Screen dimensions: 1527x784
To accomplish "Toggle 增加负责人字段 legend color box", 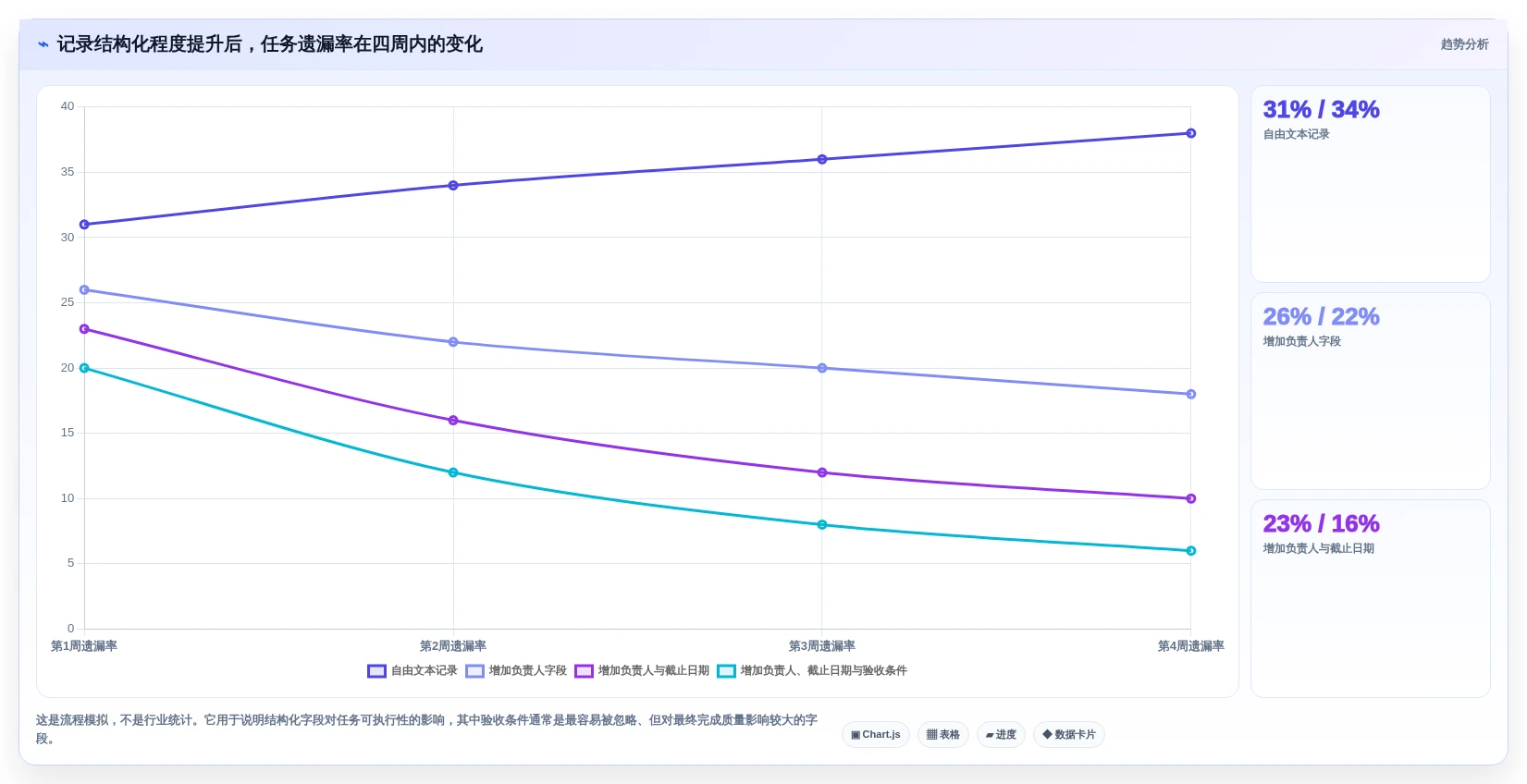I will [x=474, y=671].
